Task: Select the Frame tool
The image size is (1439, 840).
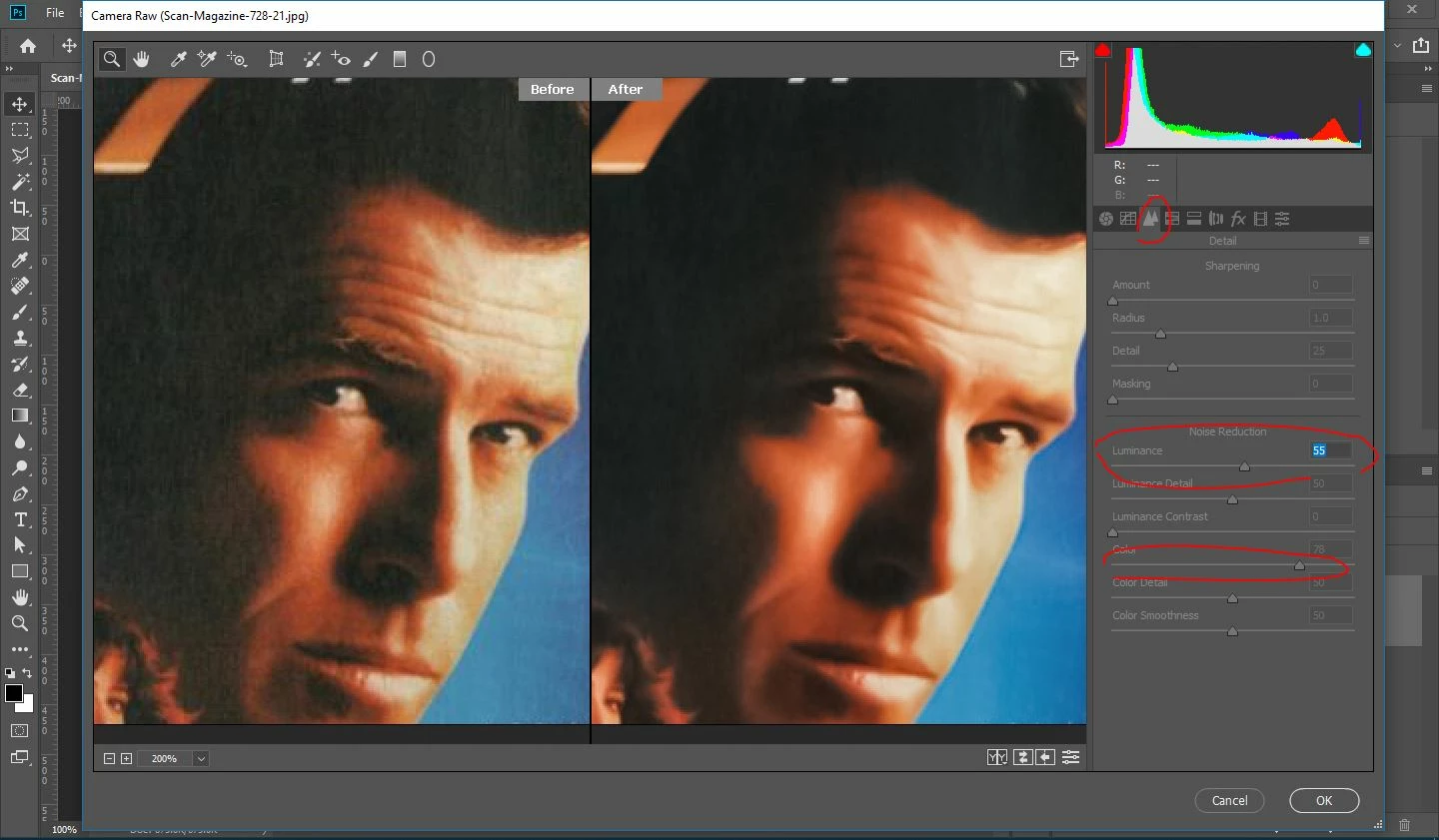Action: [x=20, y=234]
